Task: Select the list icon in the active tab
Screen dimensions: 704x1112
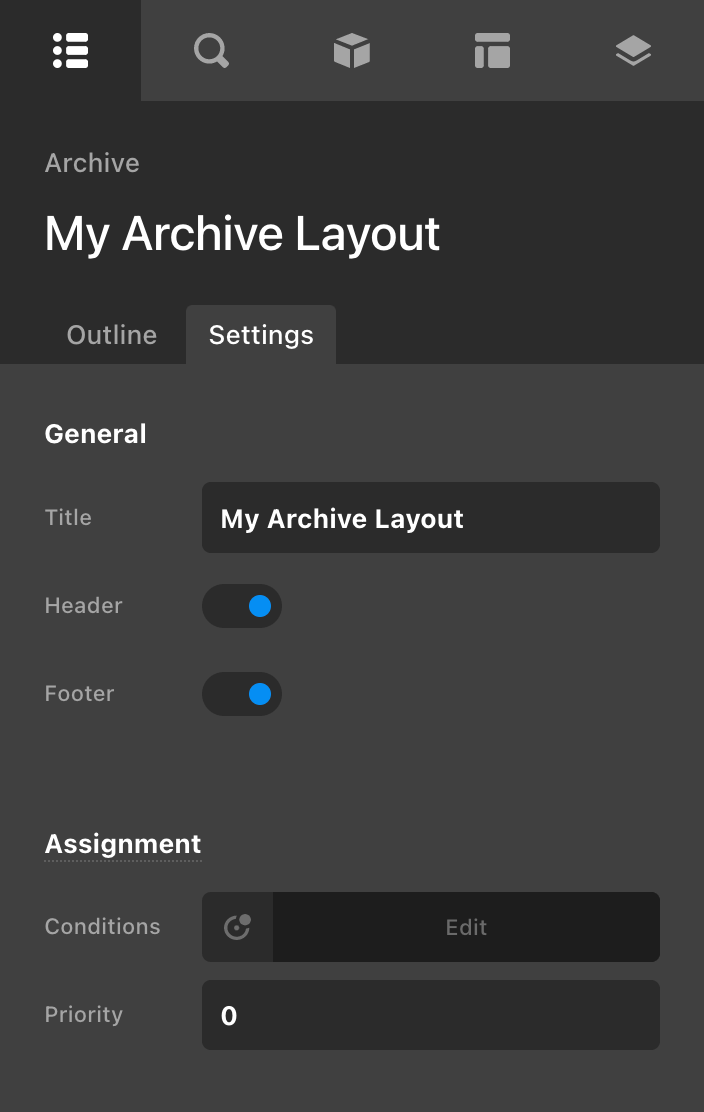Action: click(70, 50)
